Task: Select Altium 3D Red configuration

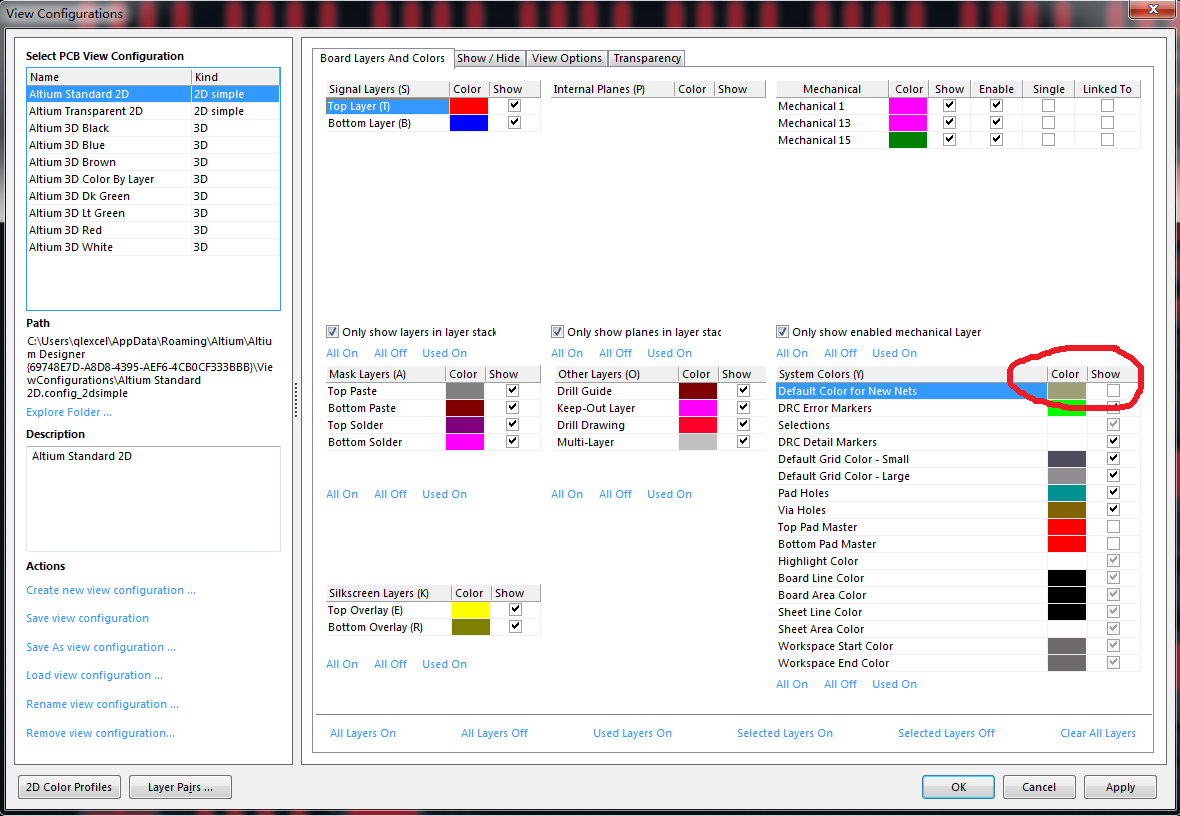Action: 153,230
